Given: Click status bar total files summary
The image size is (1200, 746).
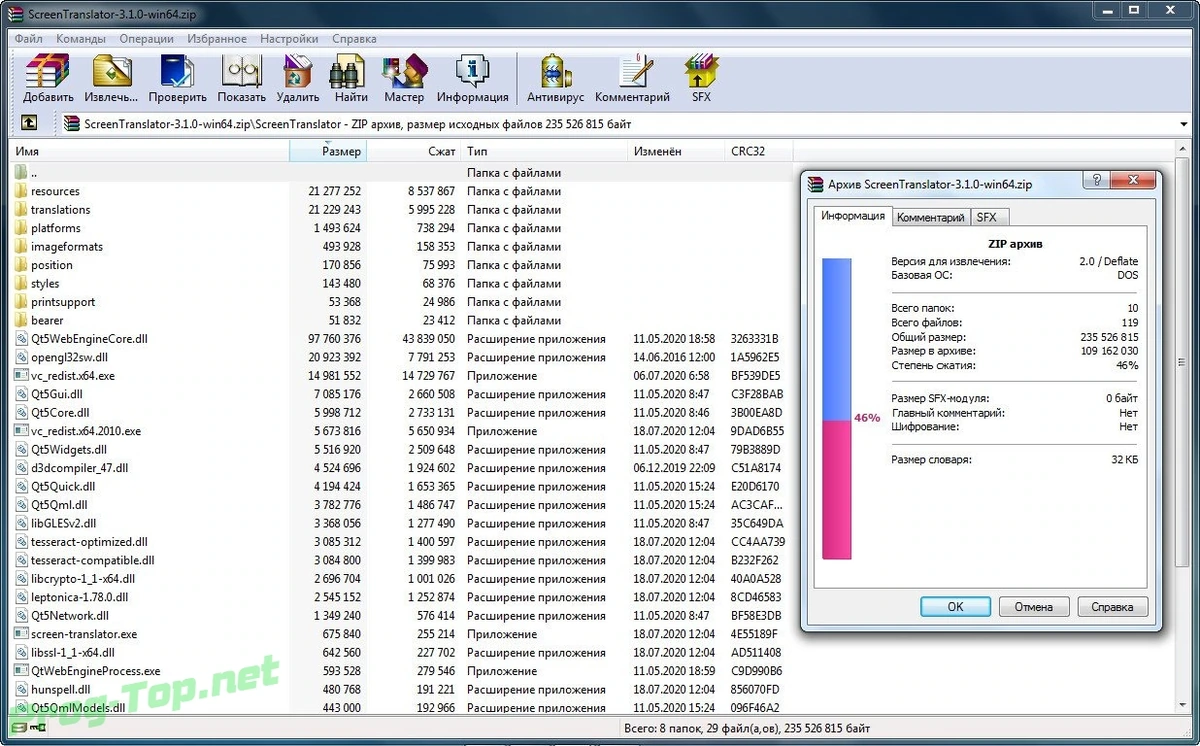Looking at the screenshot, I should (x=746, y=728).
